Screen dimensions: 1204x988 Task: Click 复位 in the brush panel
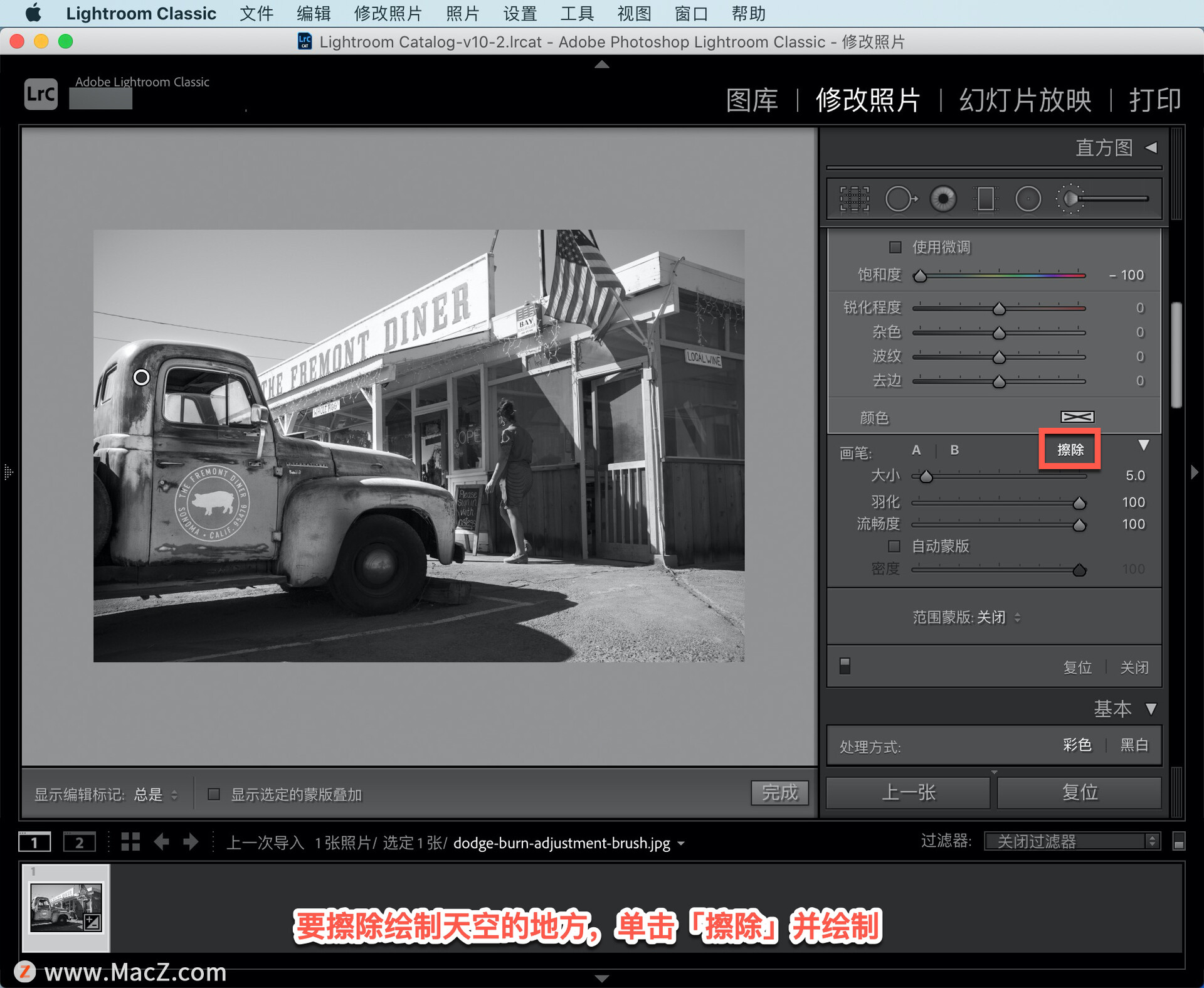1077,667
